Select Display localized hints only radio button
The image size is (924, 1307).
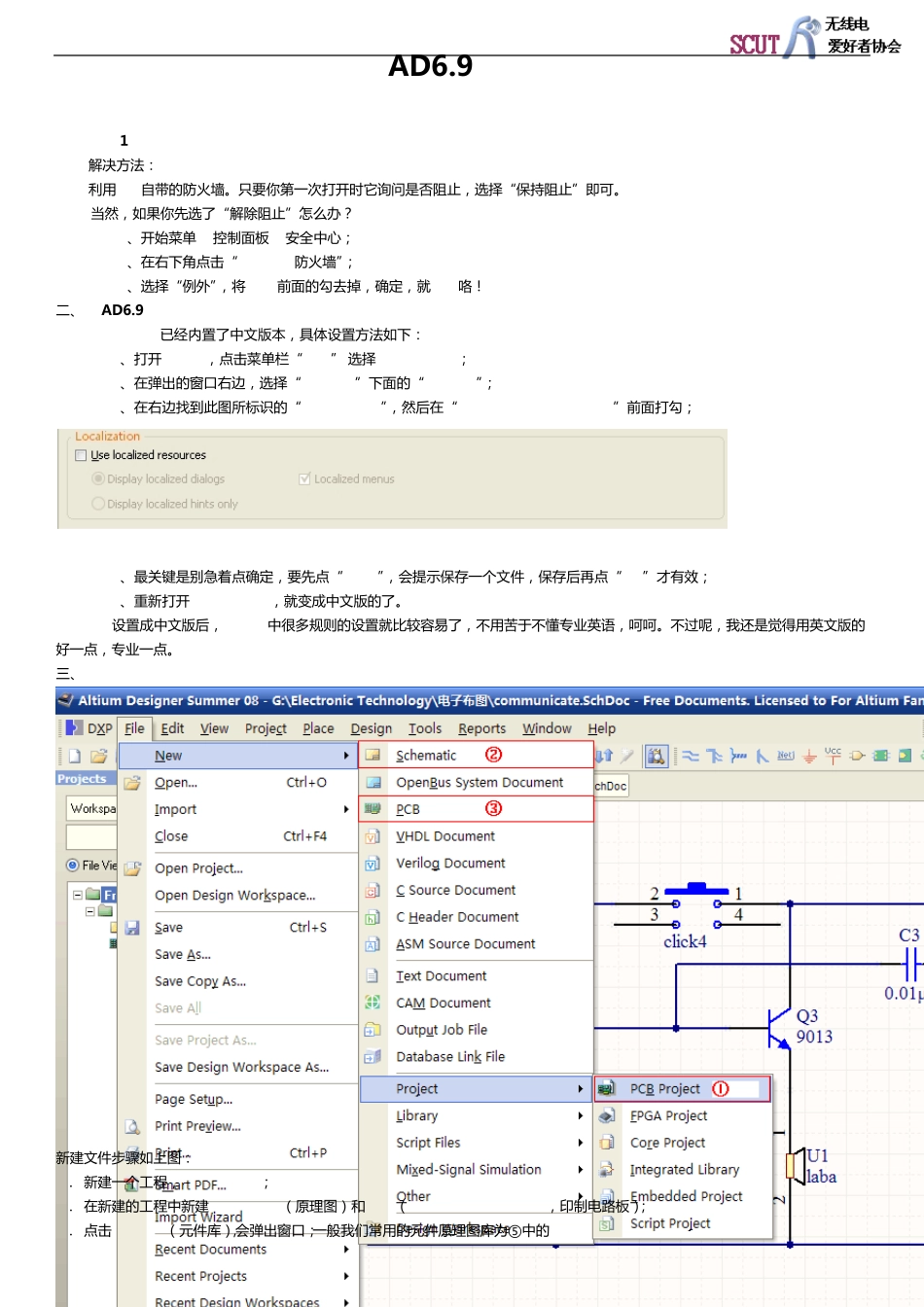click(98, 504)
